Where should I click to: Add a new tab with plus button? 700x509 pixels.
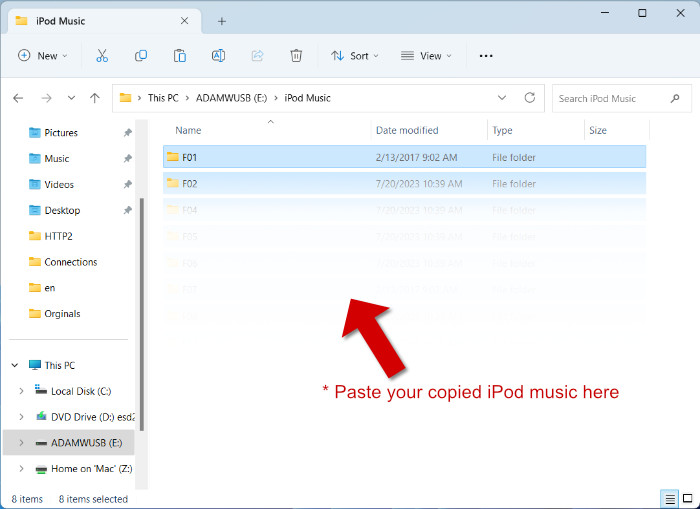pos(221,21)
